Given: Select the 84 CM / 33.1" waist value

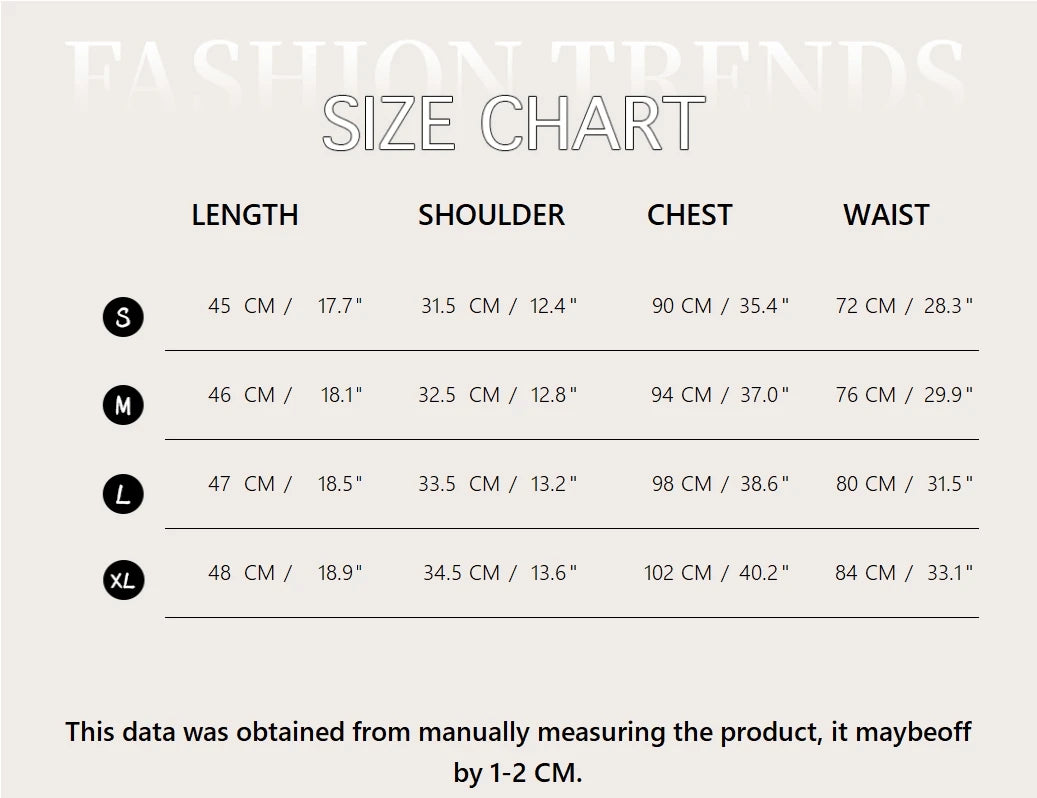Looking at the screenshot, I should point(904,573).
